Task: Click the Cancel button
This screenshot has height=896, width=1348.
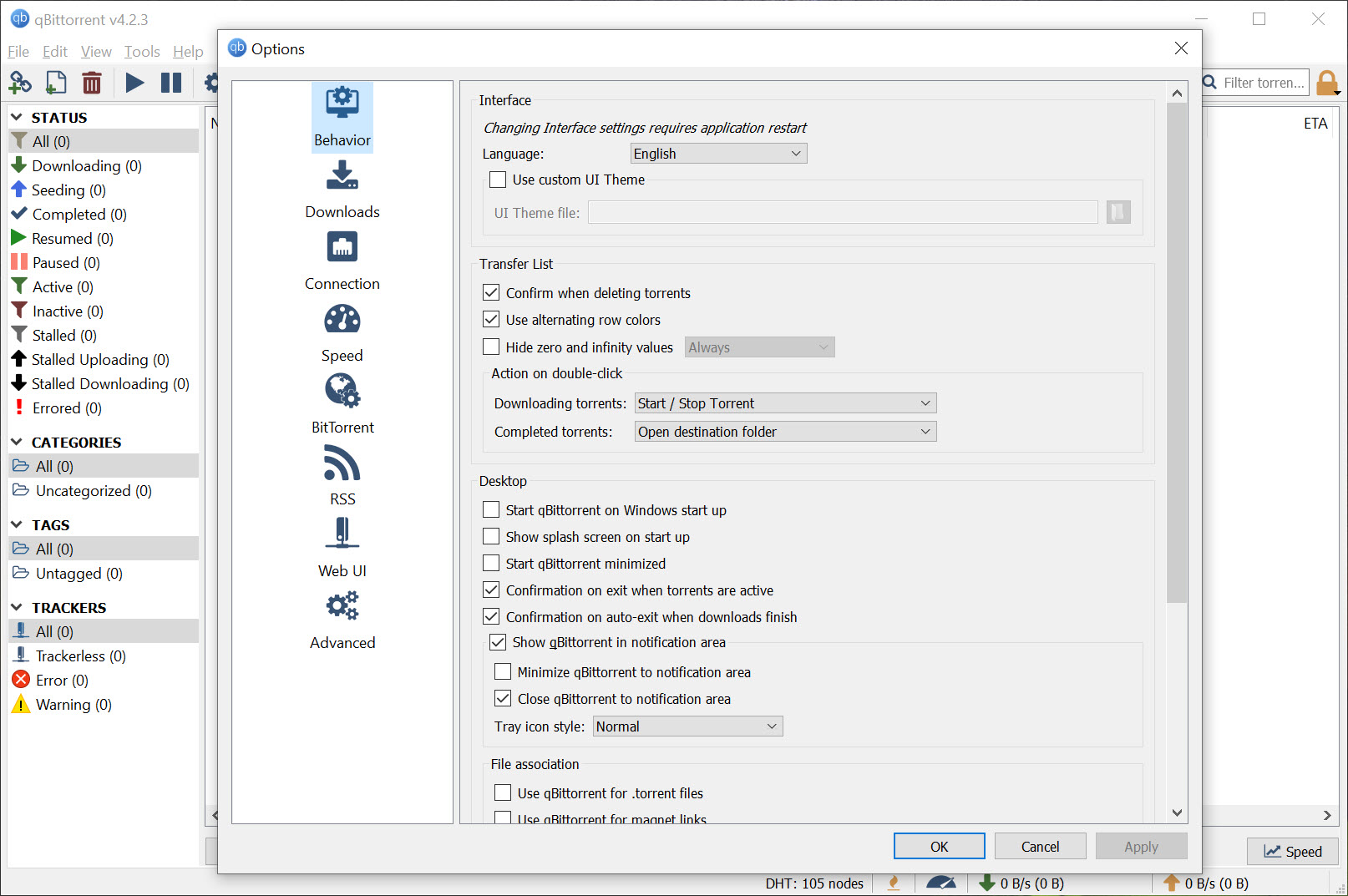Action: coord(1041,847)
